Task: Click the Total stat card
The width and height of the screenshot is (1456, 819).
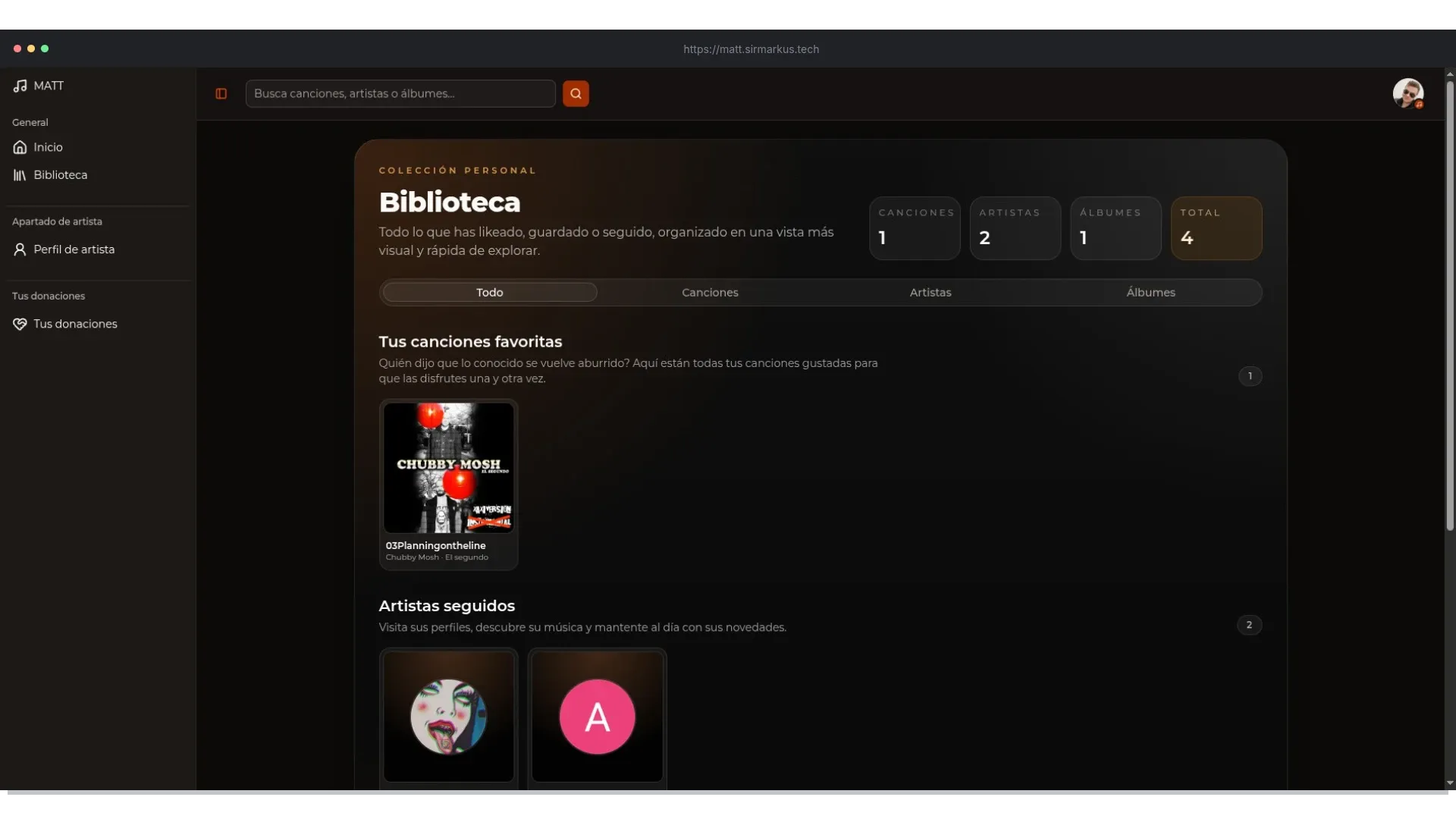Action: 1216,228
